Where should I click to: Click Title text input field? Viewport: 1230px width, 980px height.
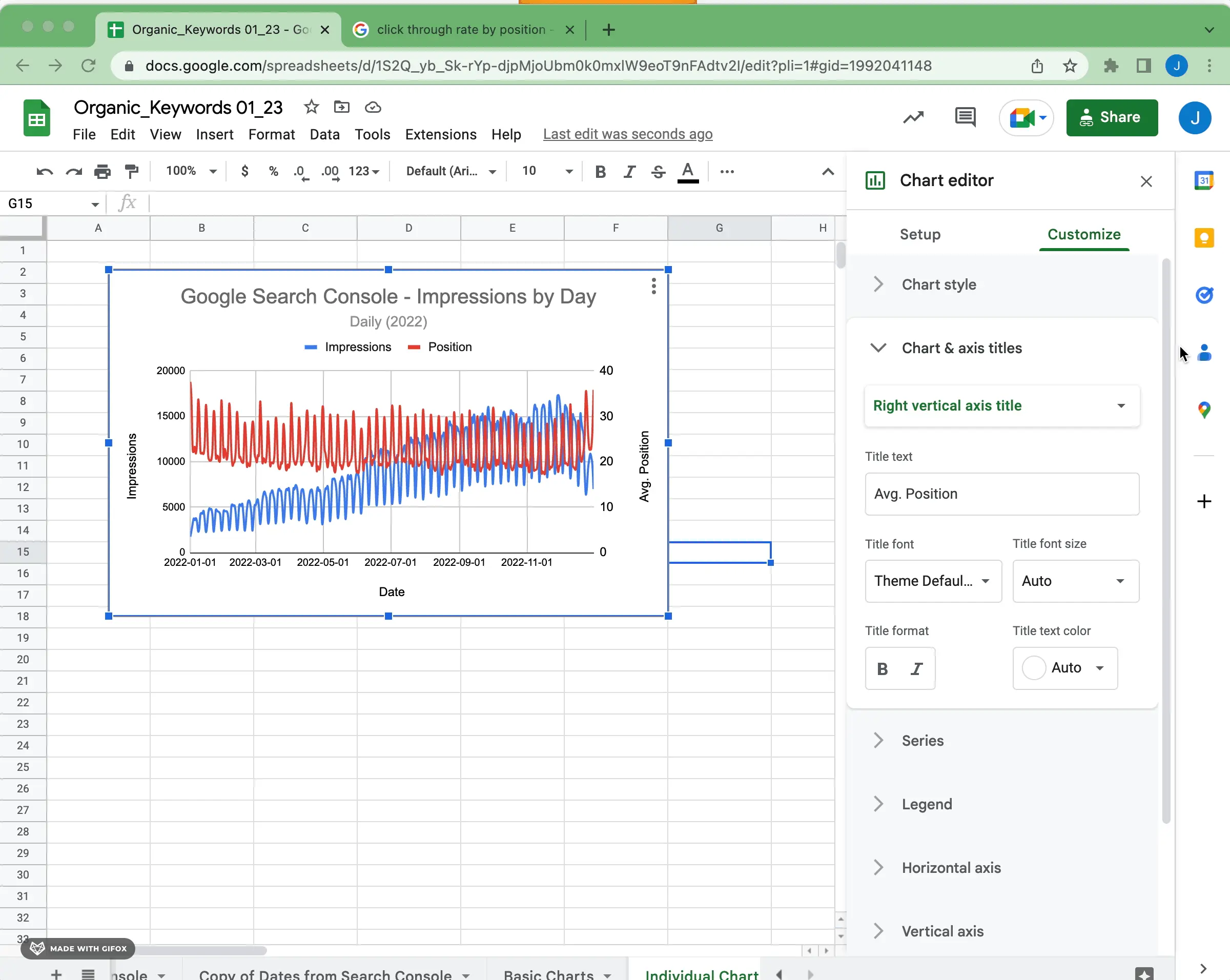pyautogui.click(x=1001, y=493)
